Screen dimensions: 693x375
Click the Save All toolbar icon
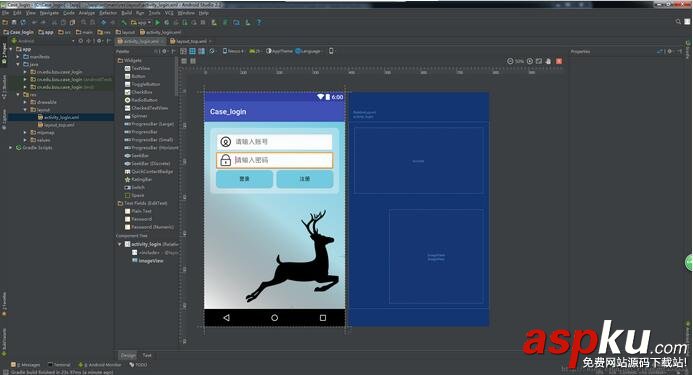(14, 22)
